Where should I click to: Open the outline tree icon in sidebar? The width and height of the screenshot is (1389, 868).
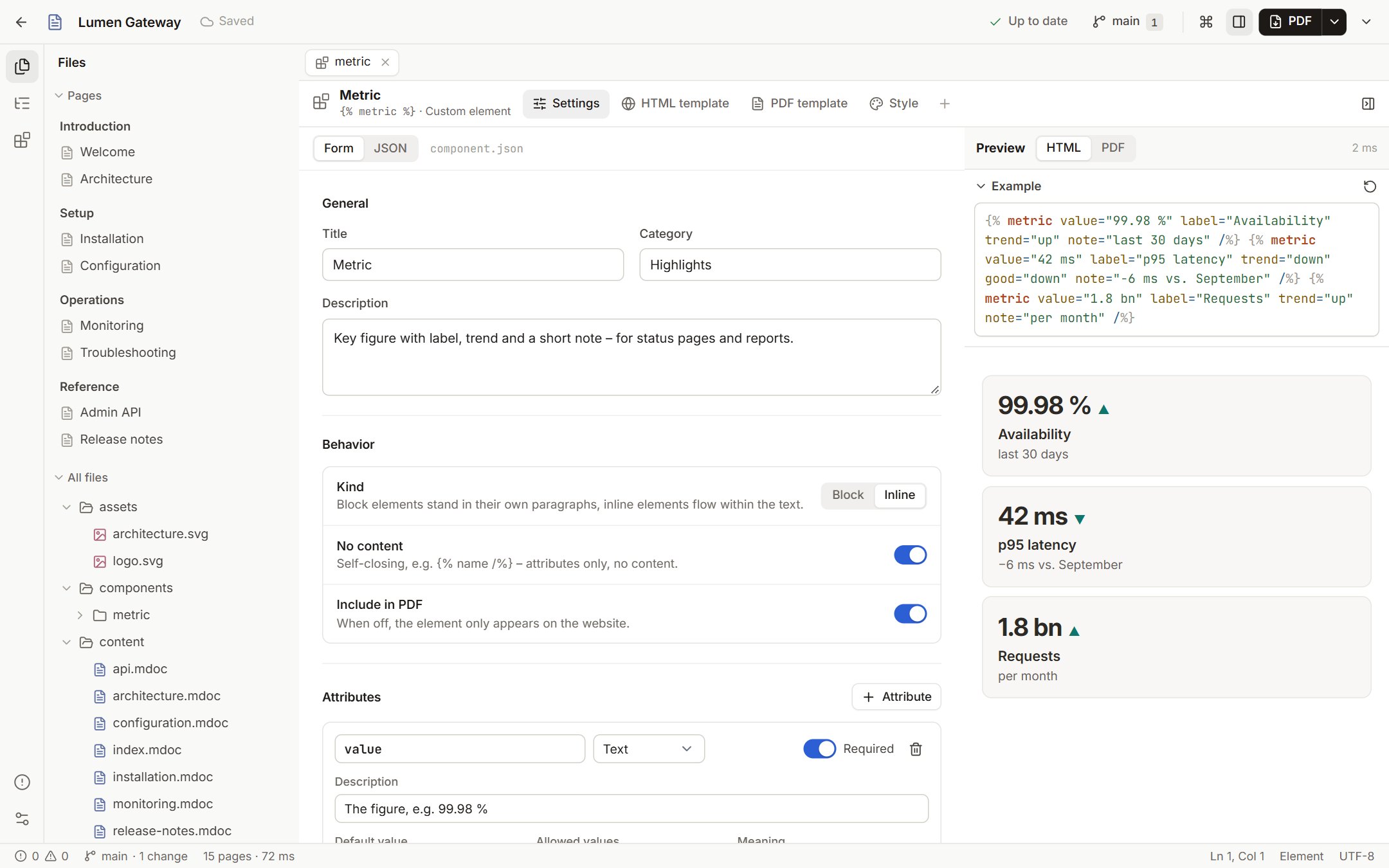[x=22, y=104]
